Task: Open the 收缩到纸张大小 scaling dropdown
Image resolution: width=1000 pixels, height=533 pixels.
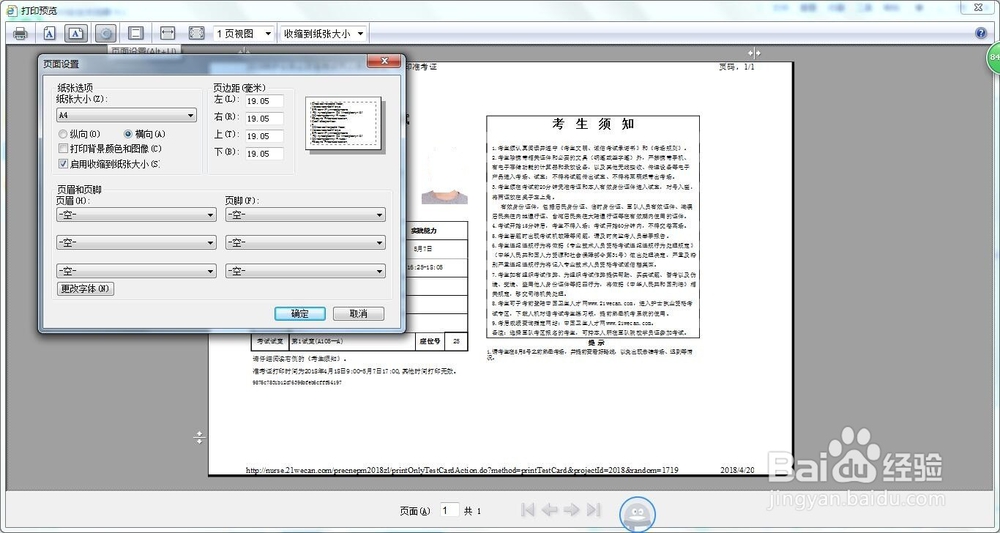Action: (x=324, y=34)
